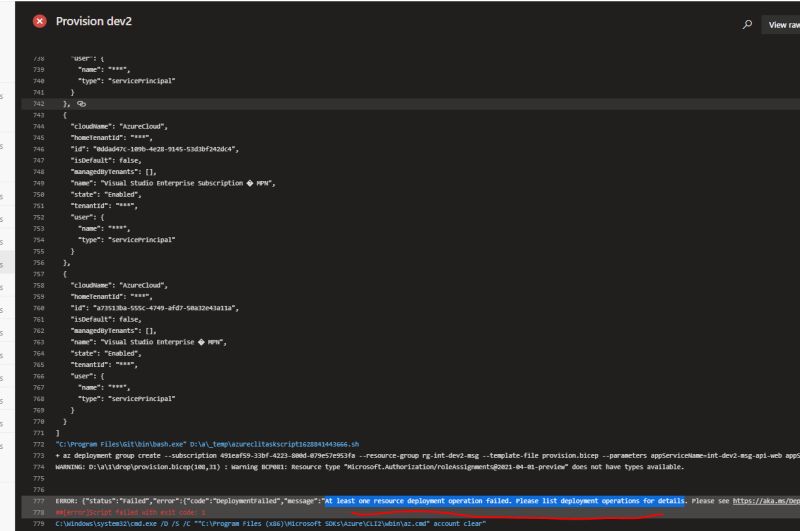The image size is (800, 531).
Task: Click line number 739 name masked value
Action: pyautogui.click(x=39, y=69)
